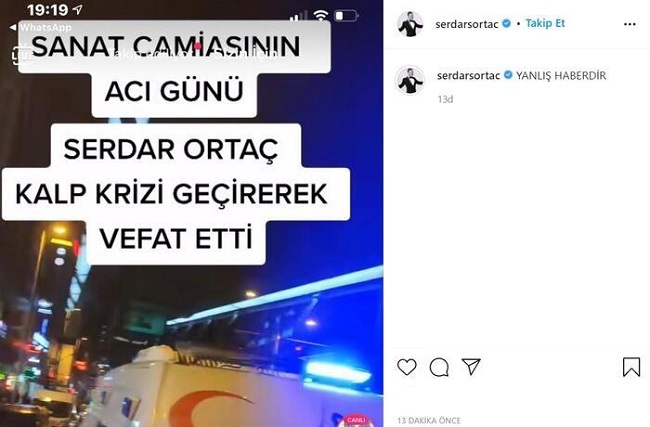Click Takip Et to follow serdarsortac
This screenshot has width=650, height=427.
(545, 23)
